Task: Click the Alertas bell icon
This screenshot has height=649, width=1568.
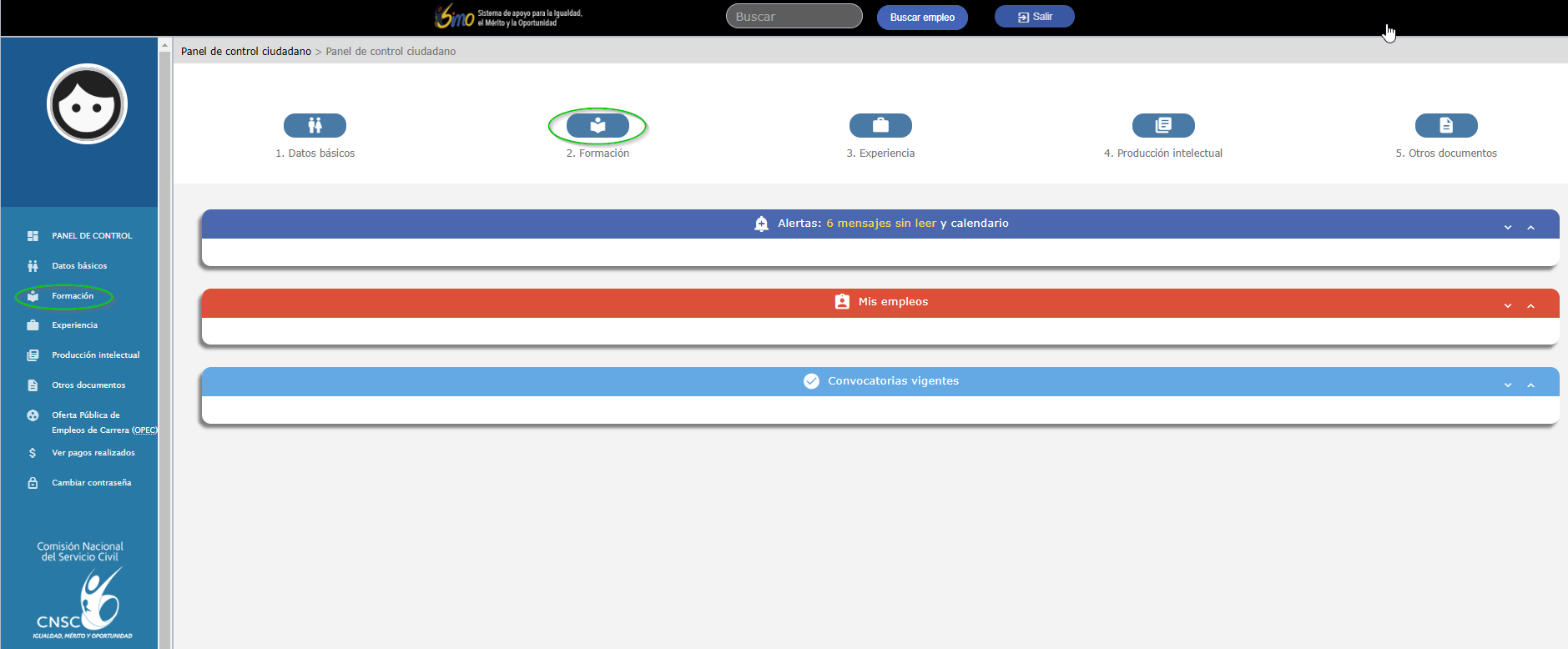Action: tap(761, 224)
